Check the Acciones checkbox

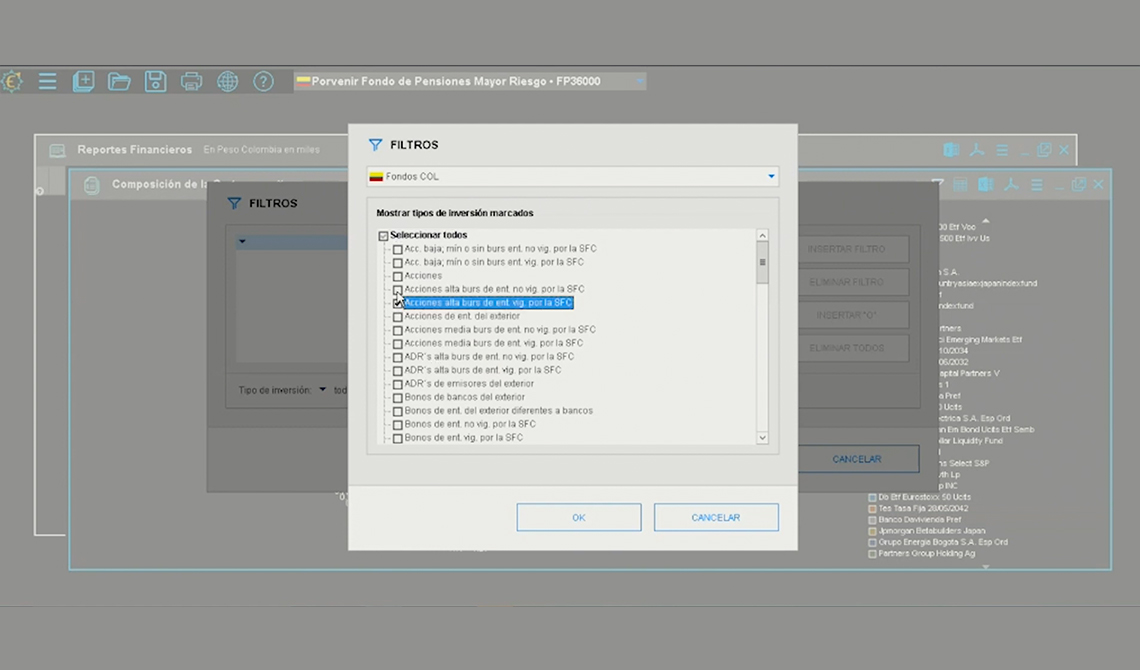[398, 276]
